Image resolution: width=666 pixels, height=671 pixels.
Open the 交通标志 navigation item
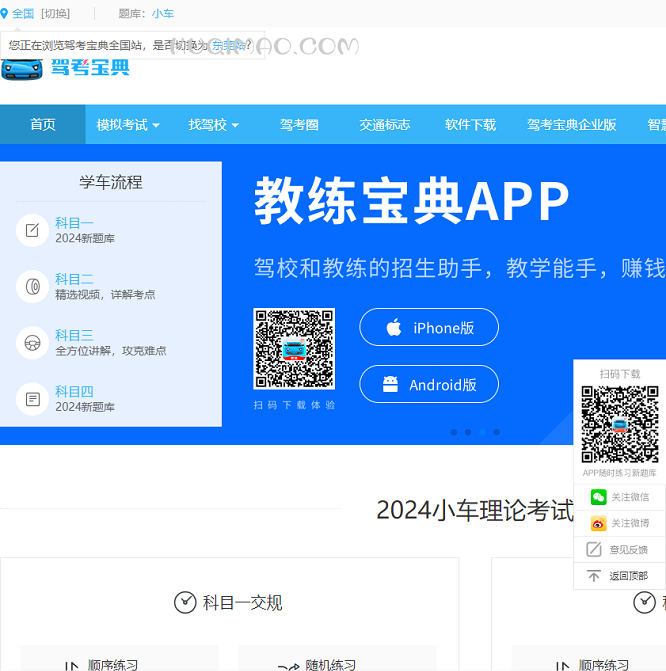385,125
